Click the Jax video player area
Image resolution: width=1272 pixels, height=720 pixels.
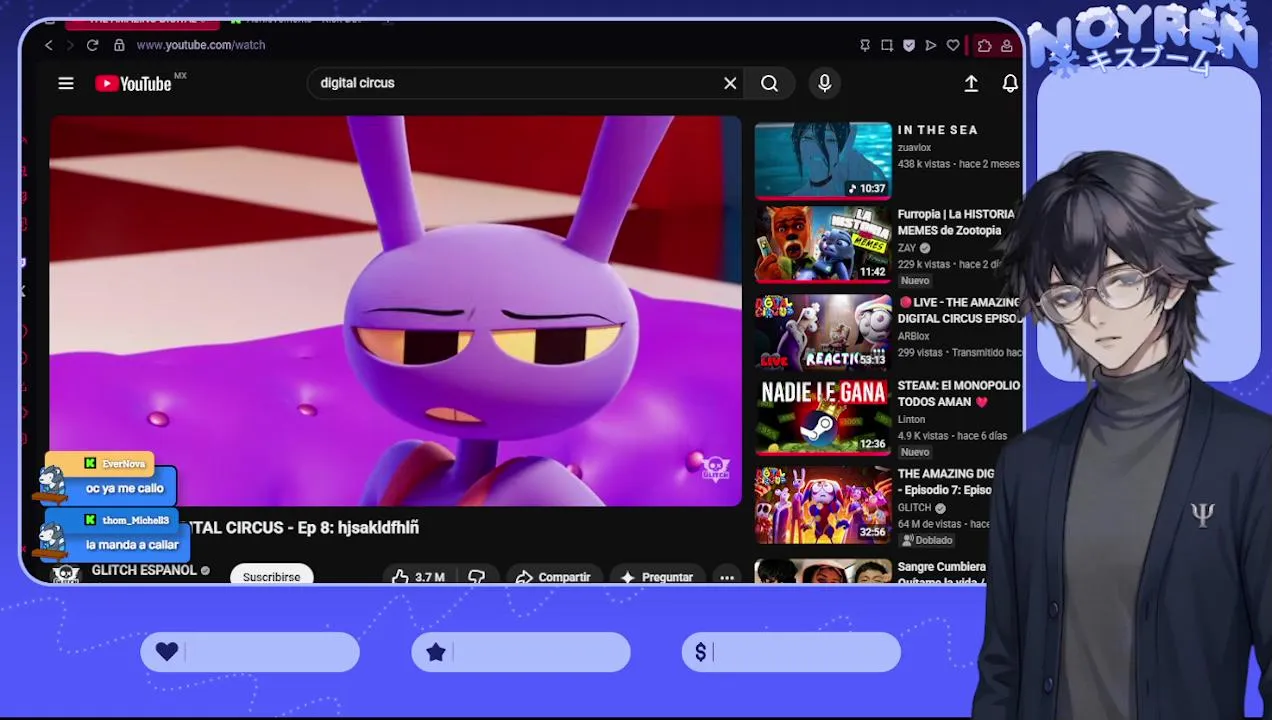(396, 310)
